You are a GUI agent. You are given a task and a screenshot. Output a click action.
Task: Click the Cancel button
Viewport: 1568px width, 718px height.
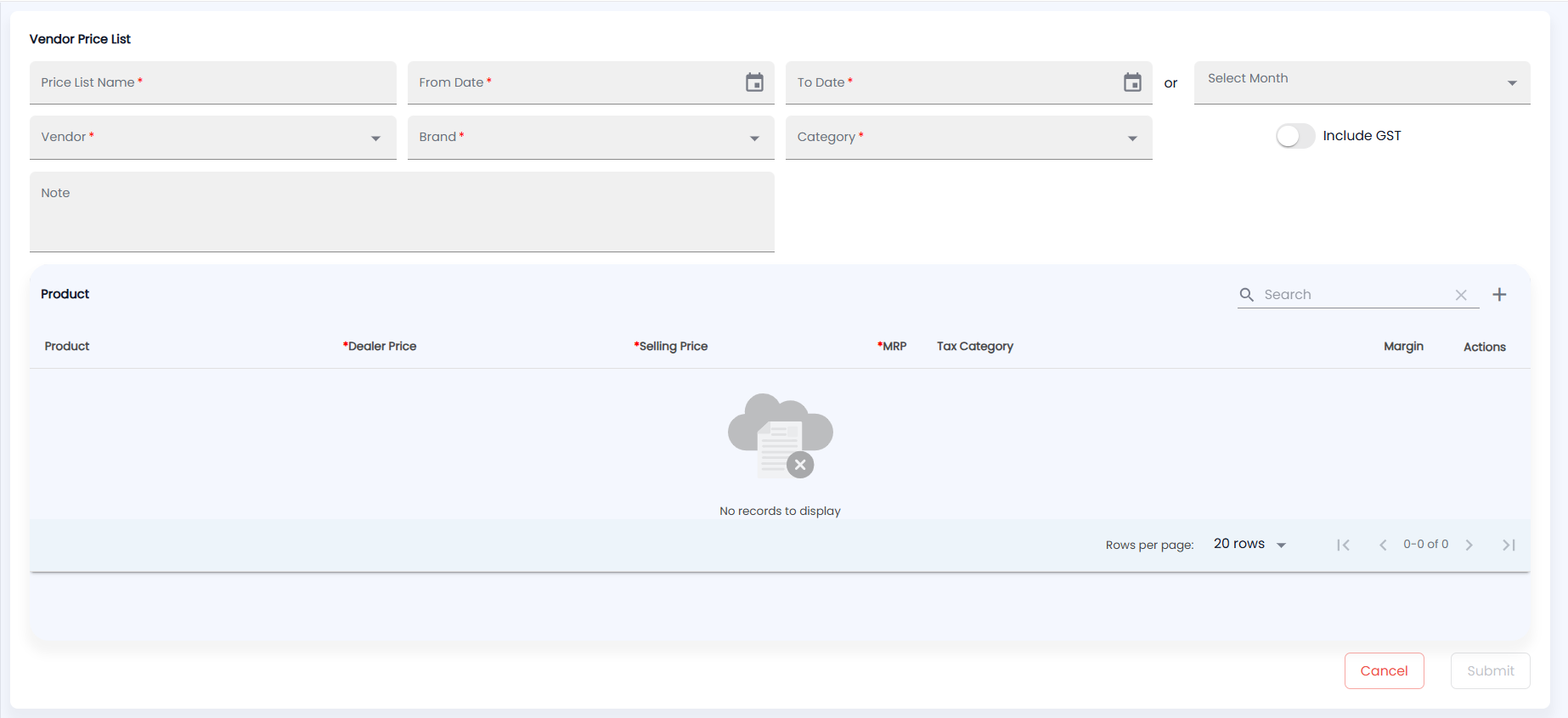tap(1385, 671)
